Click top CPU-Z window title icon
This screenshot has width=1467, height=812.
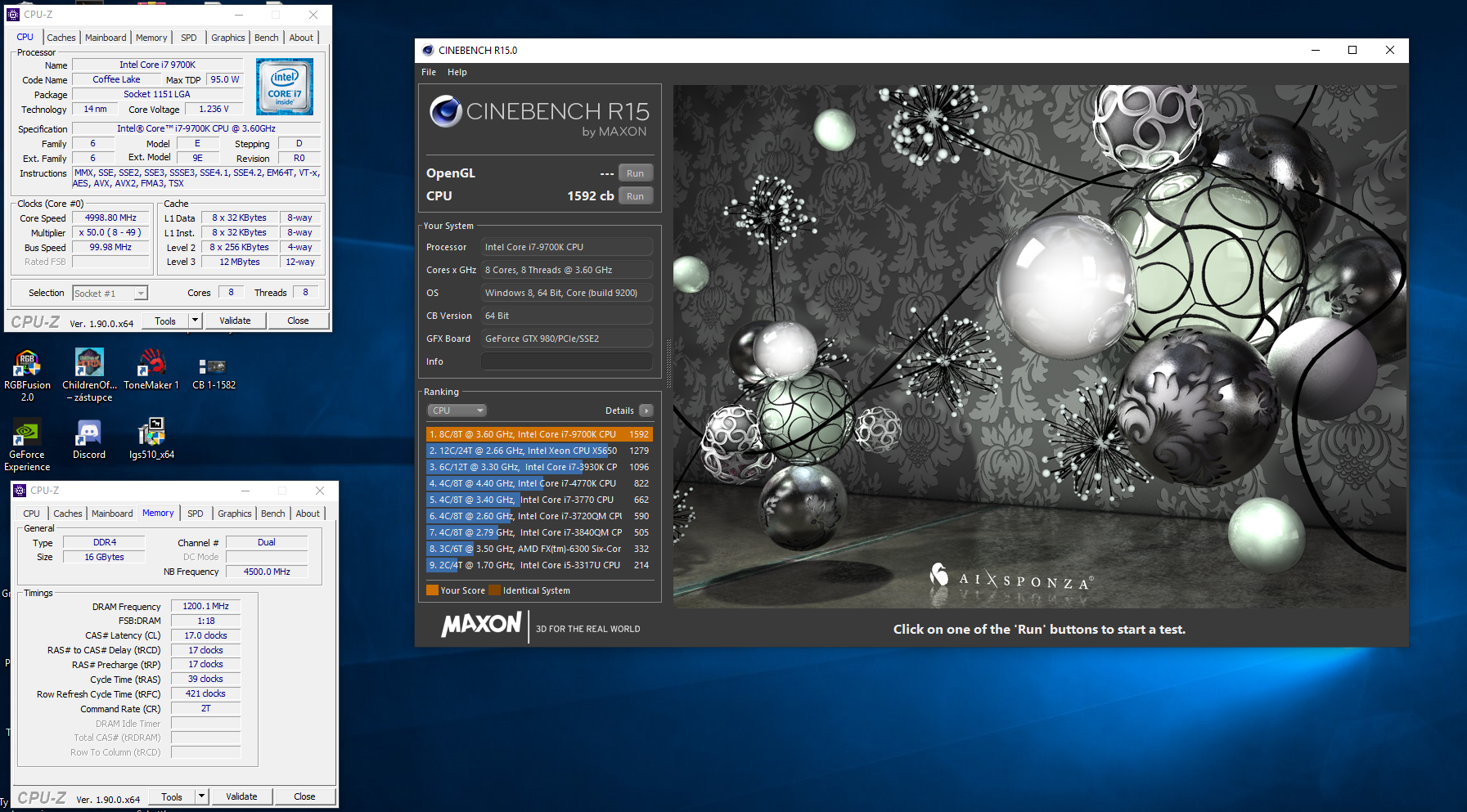pyautogui.click(x=12, y=15)
